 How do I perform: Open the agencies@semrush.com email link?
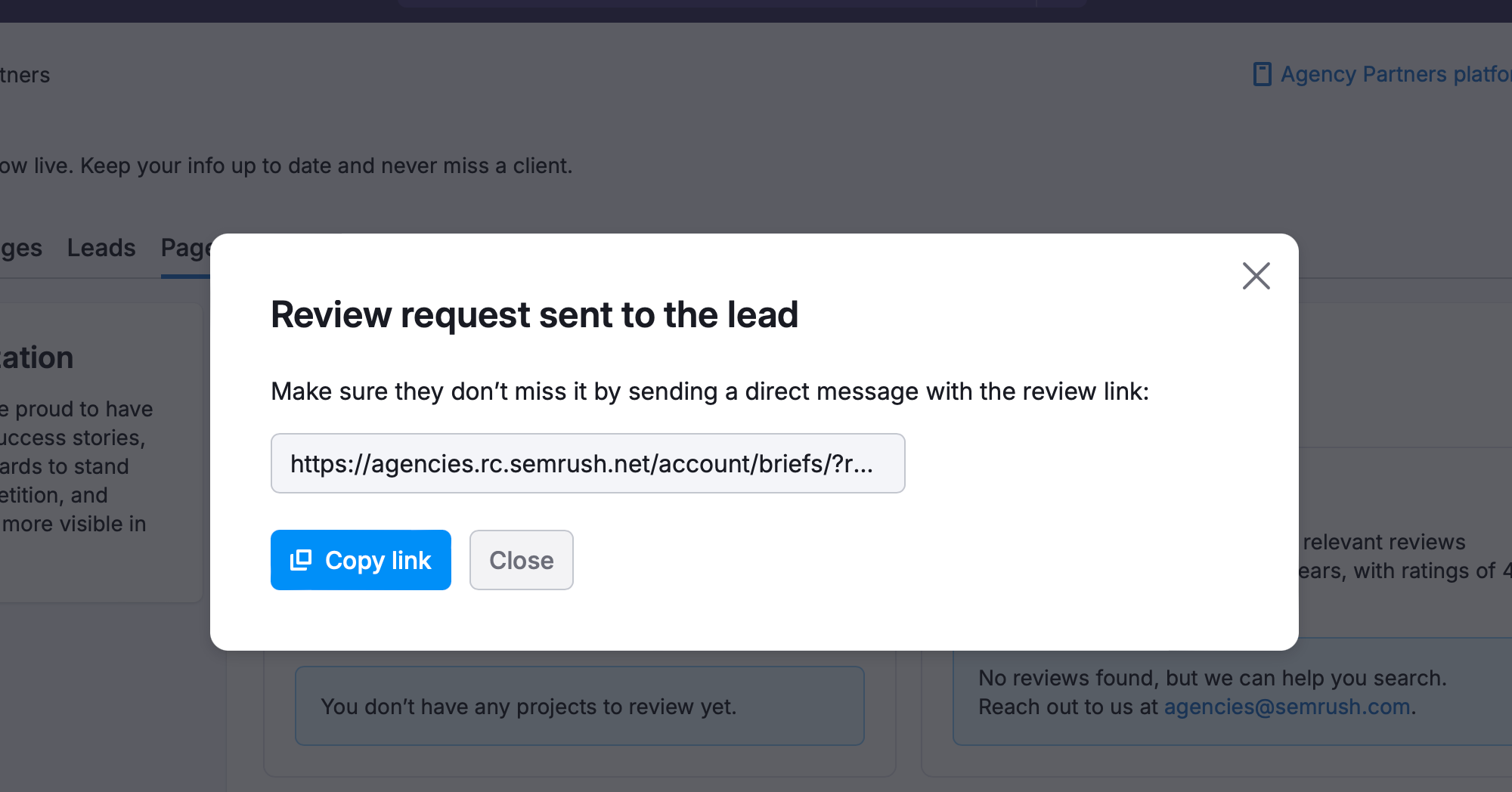[x=1287, y=707]
